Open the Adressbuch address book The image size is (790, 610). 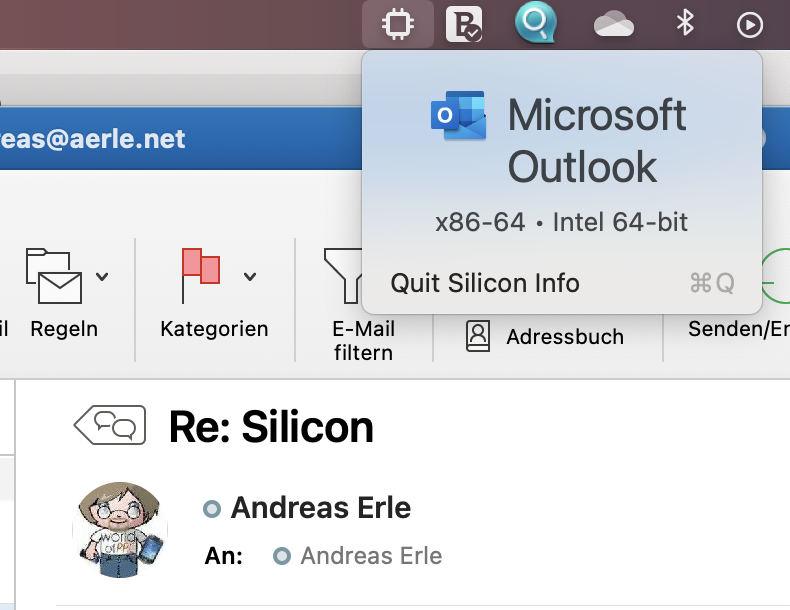[x=545, y=337]
